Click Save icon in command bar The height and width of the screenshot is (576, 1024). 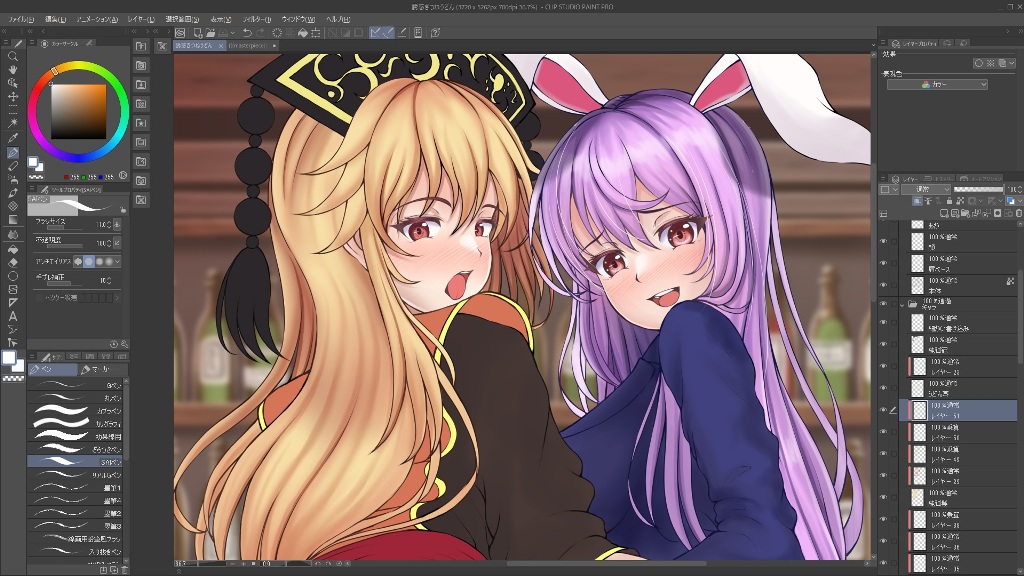(223, 33)
